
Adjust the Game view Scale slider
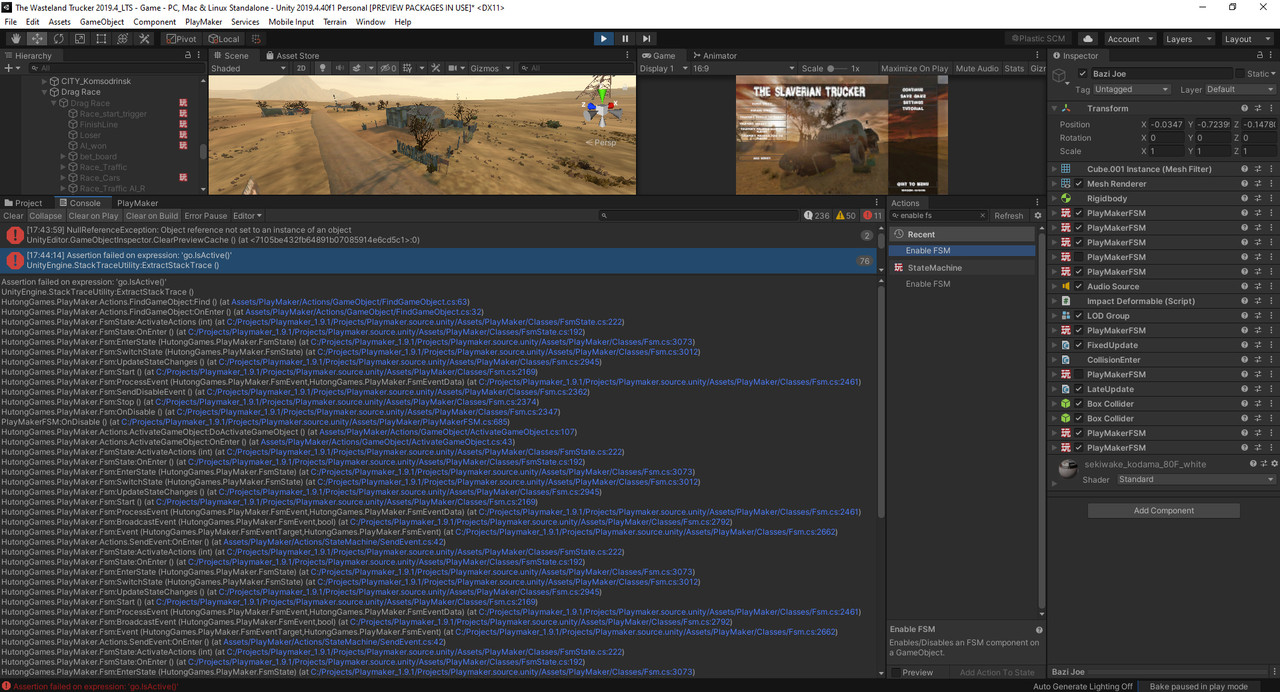[x=838, y=68]
